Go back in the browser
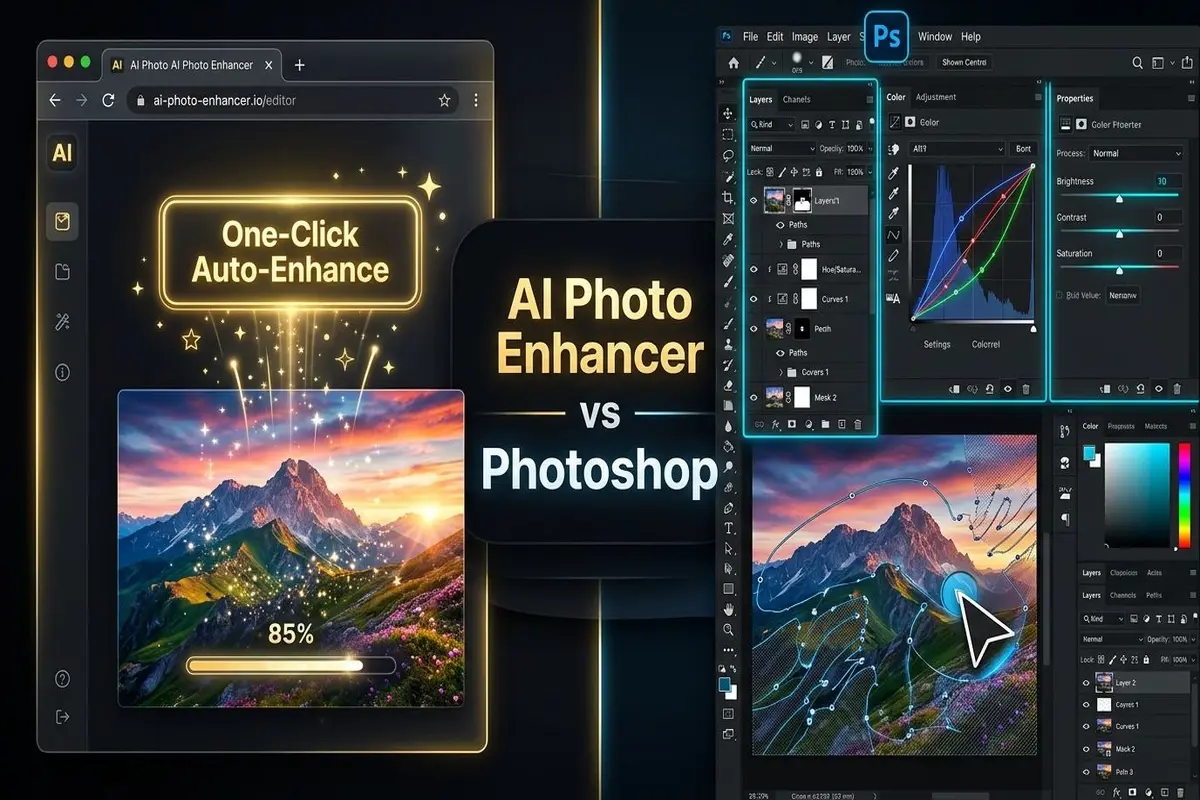This screenshot has width=1200, height=800. pyautogui.click(x=55, y=100)
